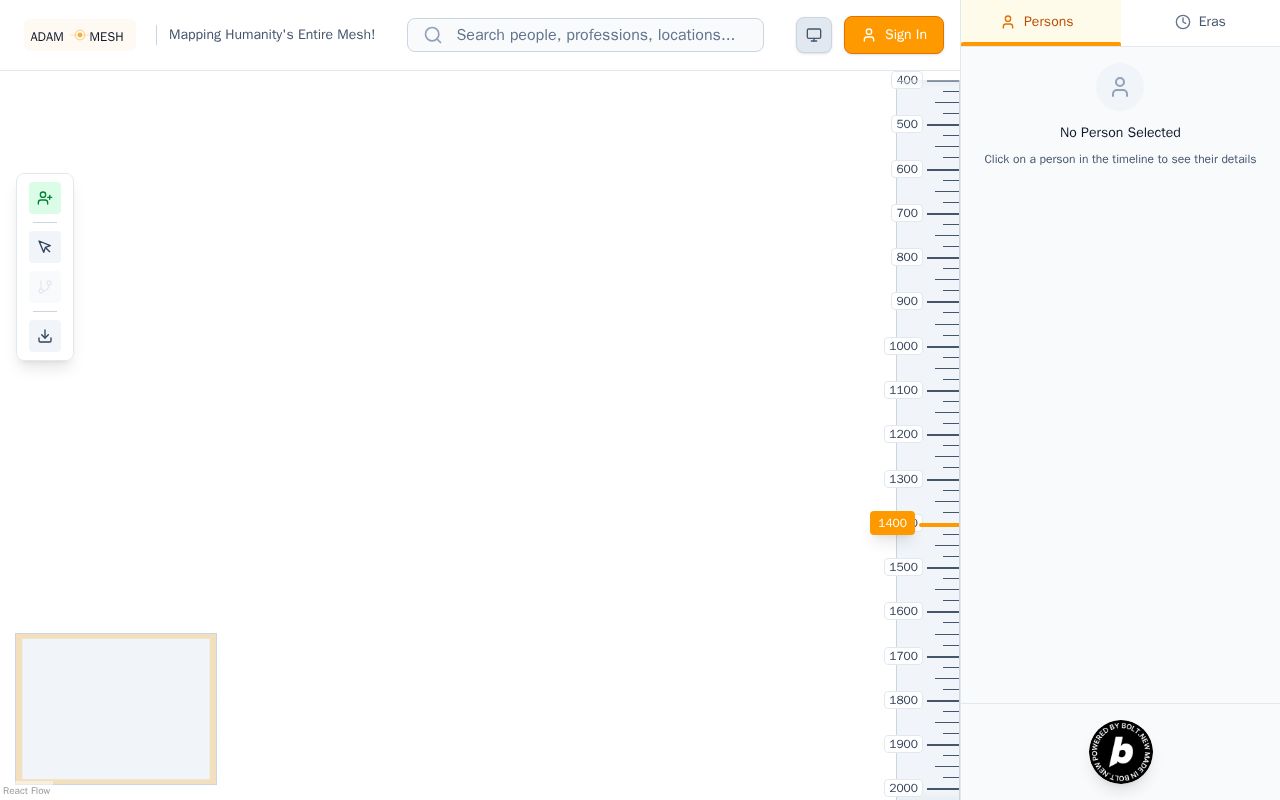Screen dimensions: 1280x800
Task: Click the 'Click on a person' hint text
Action: [x=1120, y=159]
